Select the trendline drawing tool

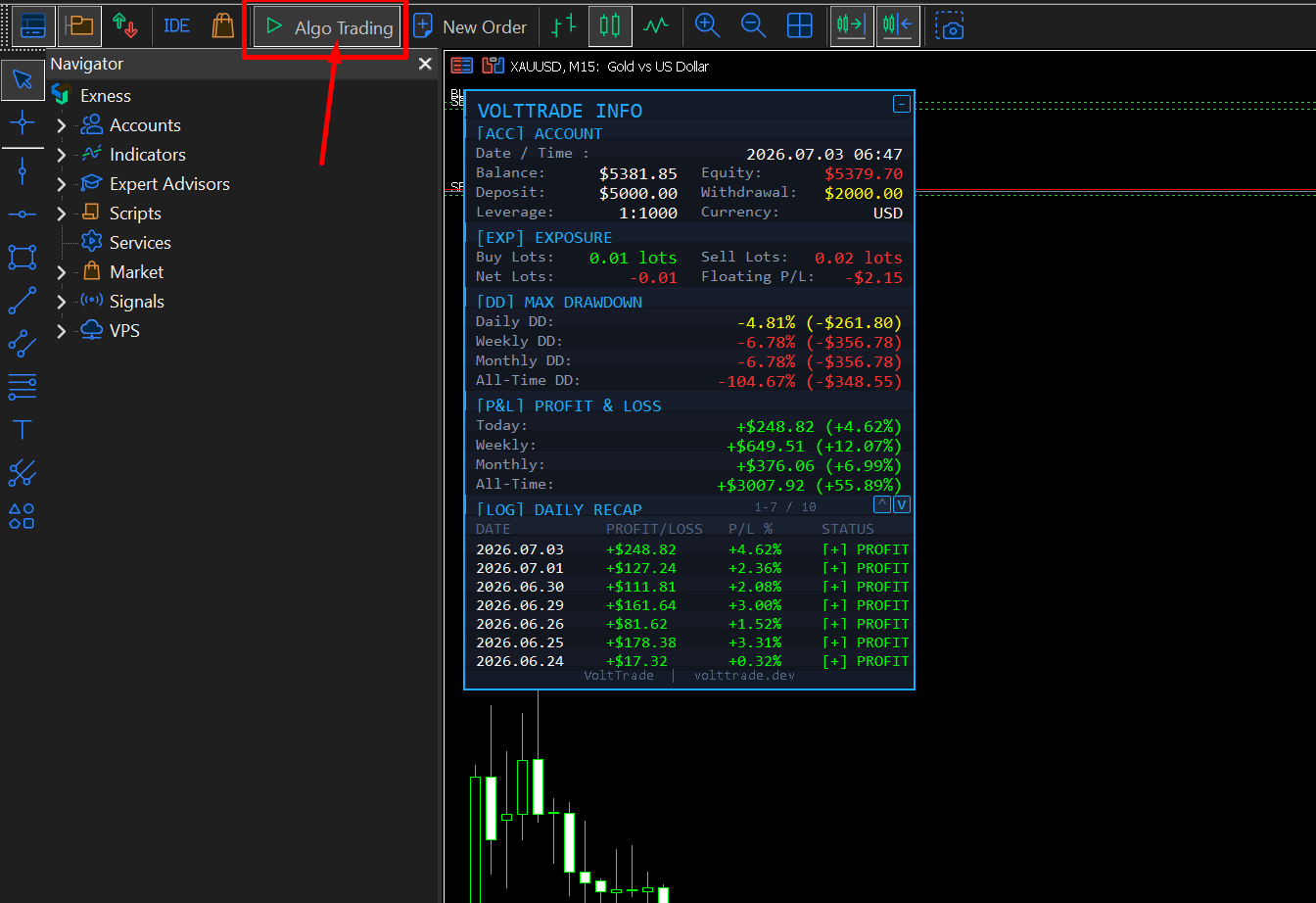23,300
